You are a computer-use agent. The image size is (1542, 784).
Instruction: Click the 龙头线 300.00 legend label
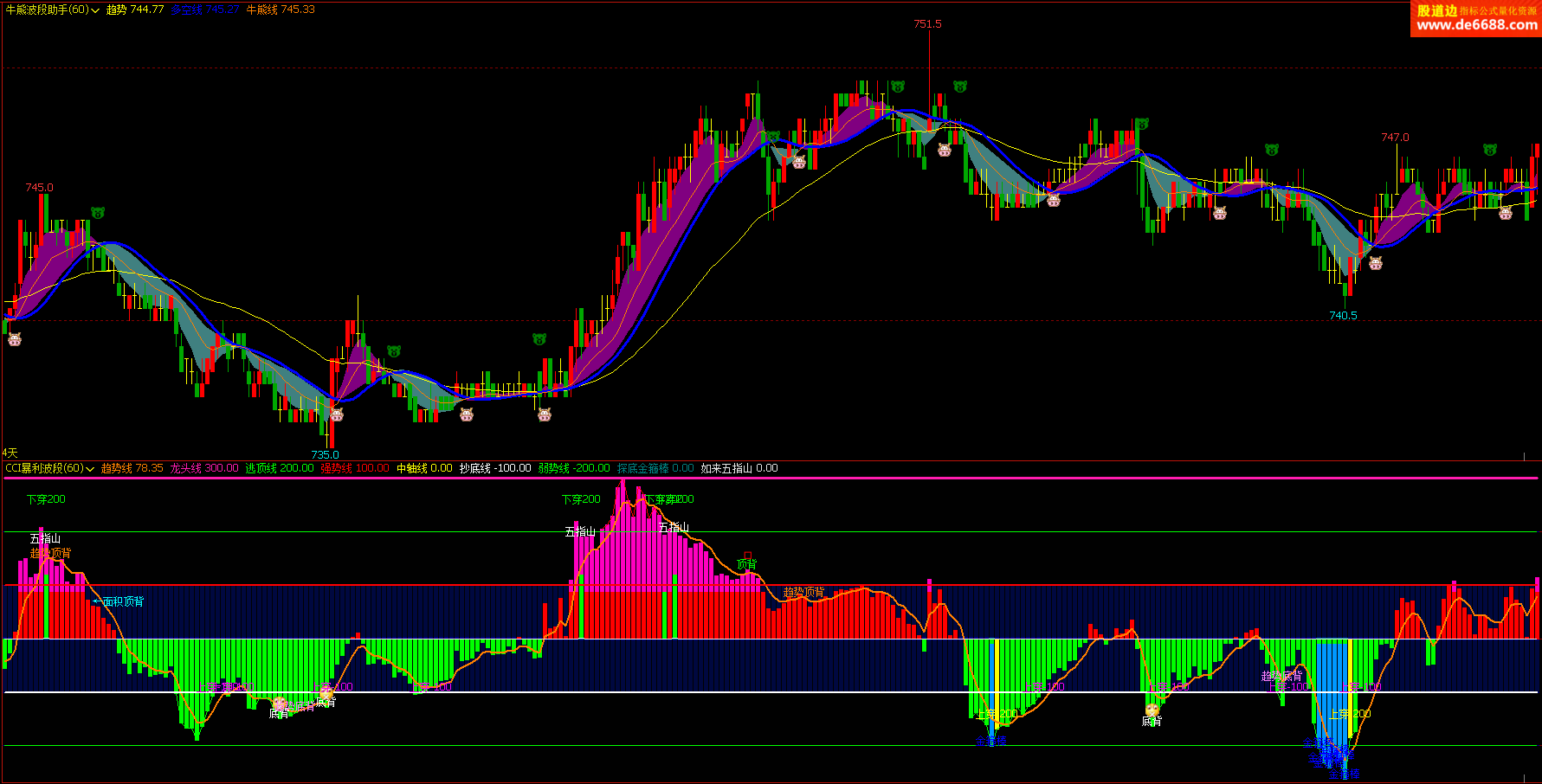204,468
